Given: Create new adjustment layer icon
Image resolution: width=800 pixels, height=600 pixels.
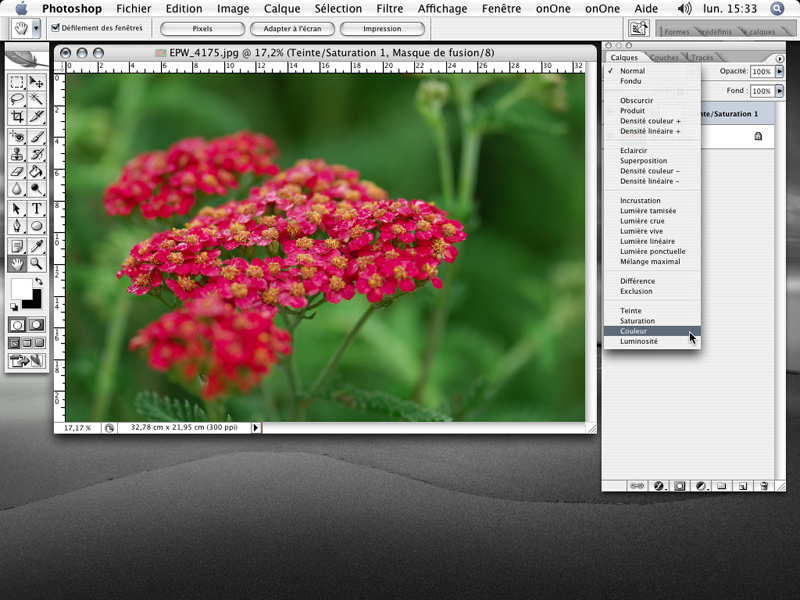Looking at the screenshot, I should click(x=701, y=486).
